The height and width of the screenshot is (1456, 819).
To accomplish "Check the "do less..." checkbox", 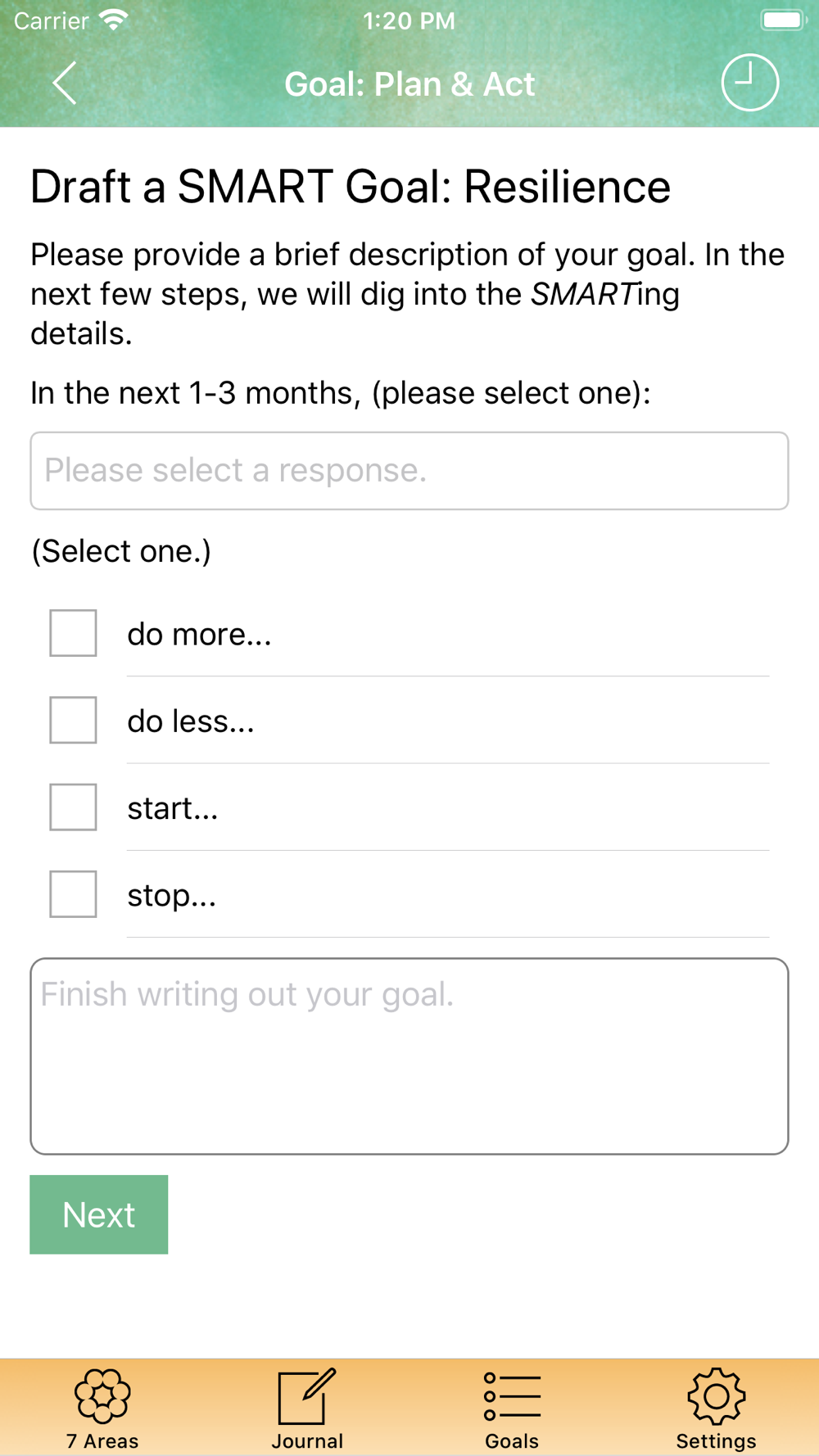I will [73, 720].
